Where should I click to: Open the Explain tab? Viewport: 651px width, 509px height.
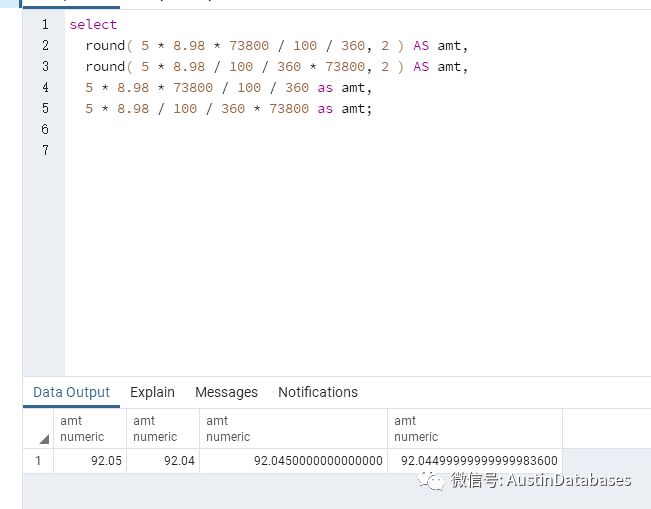click(x=152, y=392)
